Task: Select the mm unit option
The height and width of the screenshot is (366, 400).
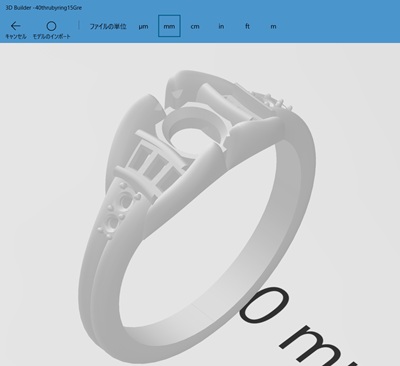Action: tap(169, 26)
